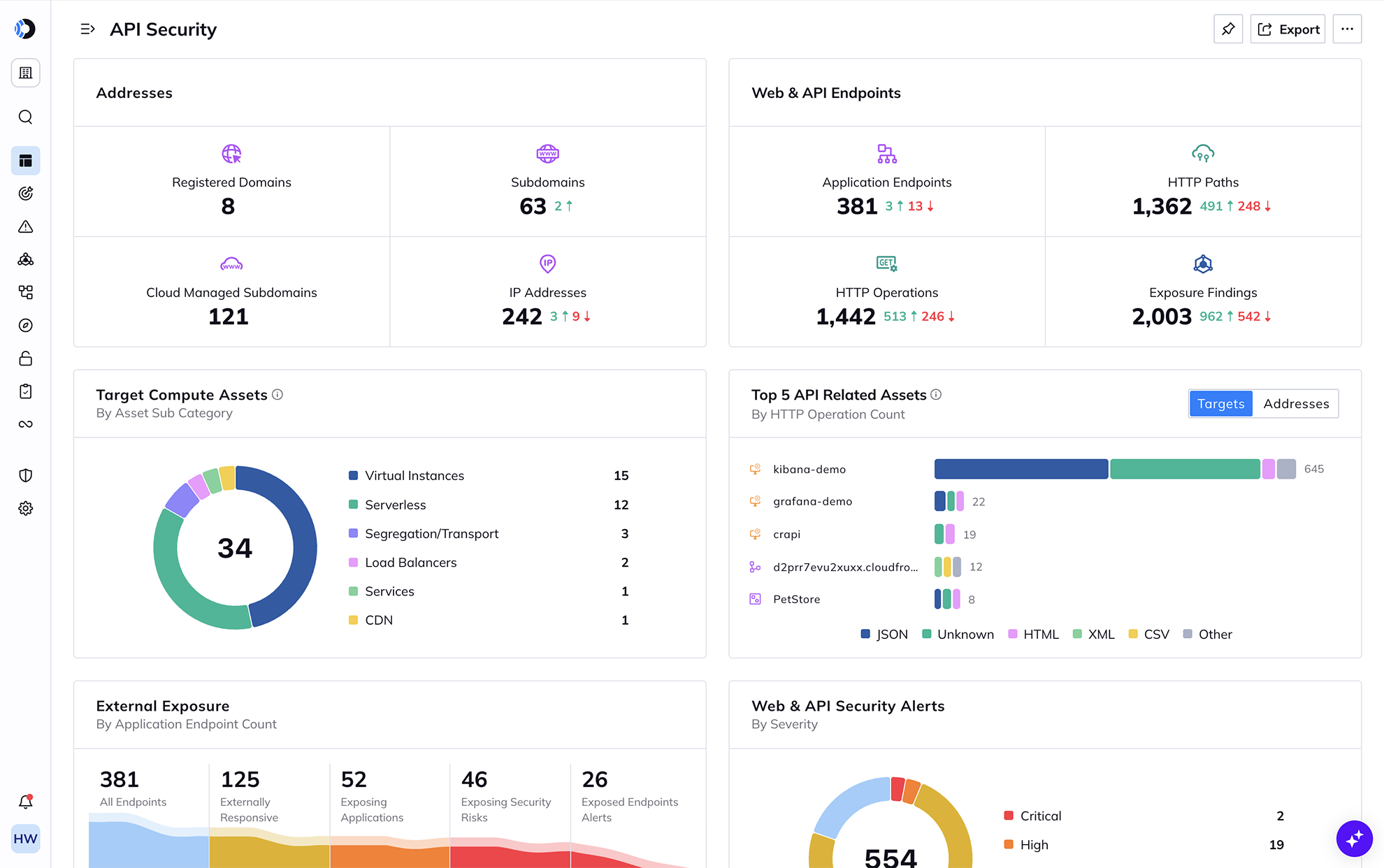
Task: Open the padlock icon in the sidebar
Action: (x=25, y=359)
